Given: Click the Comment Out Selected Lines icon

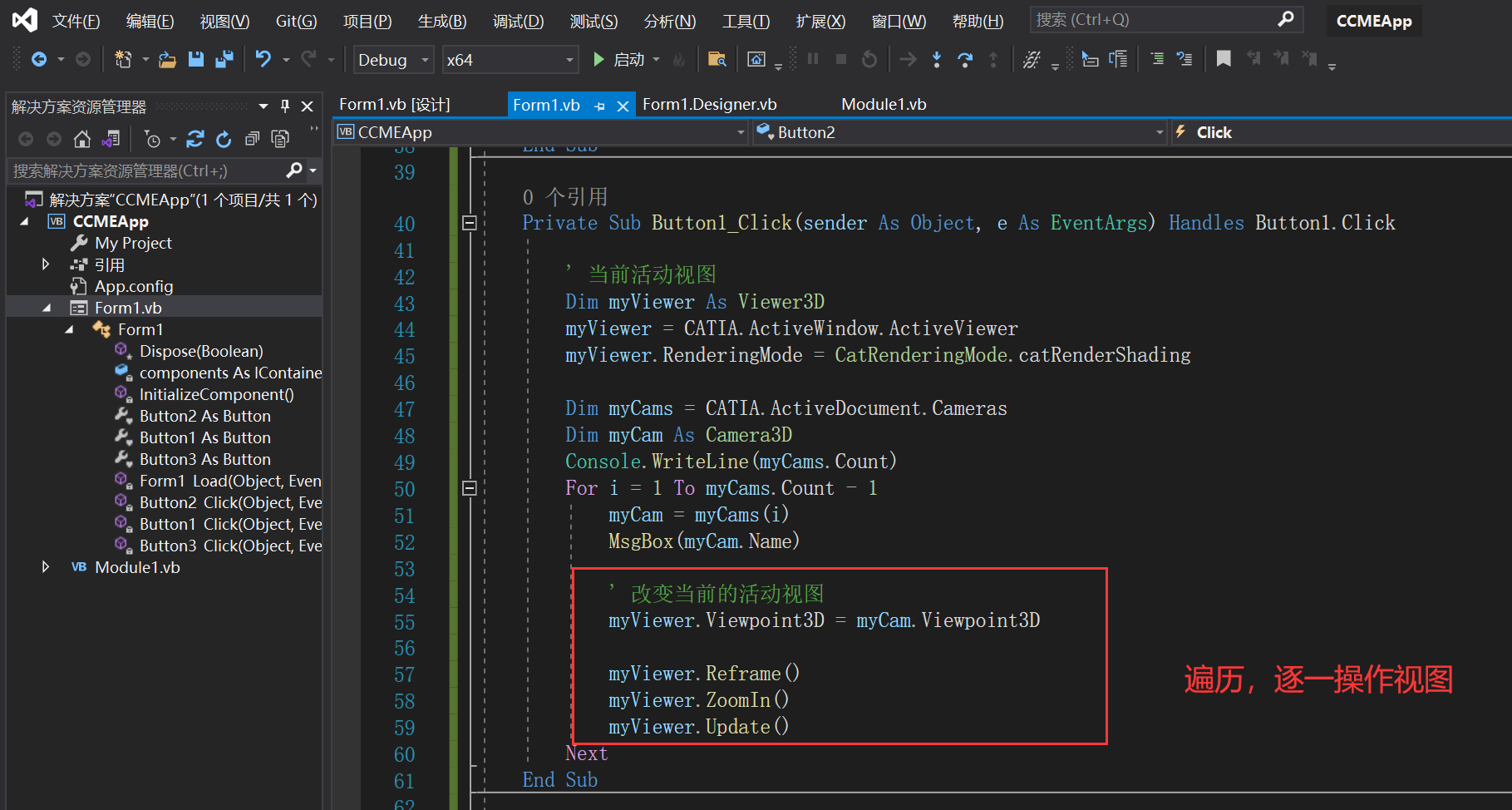Looking at the screenshot, I should click(x=1157, y=59).
